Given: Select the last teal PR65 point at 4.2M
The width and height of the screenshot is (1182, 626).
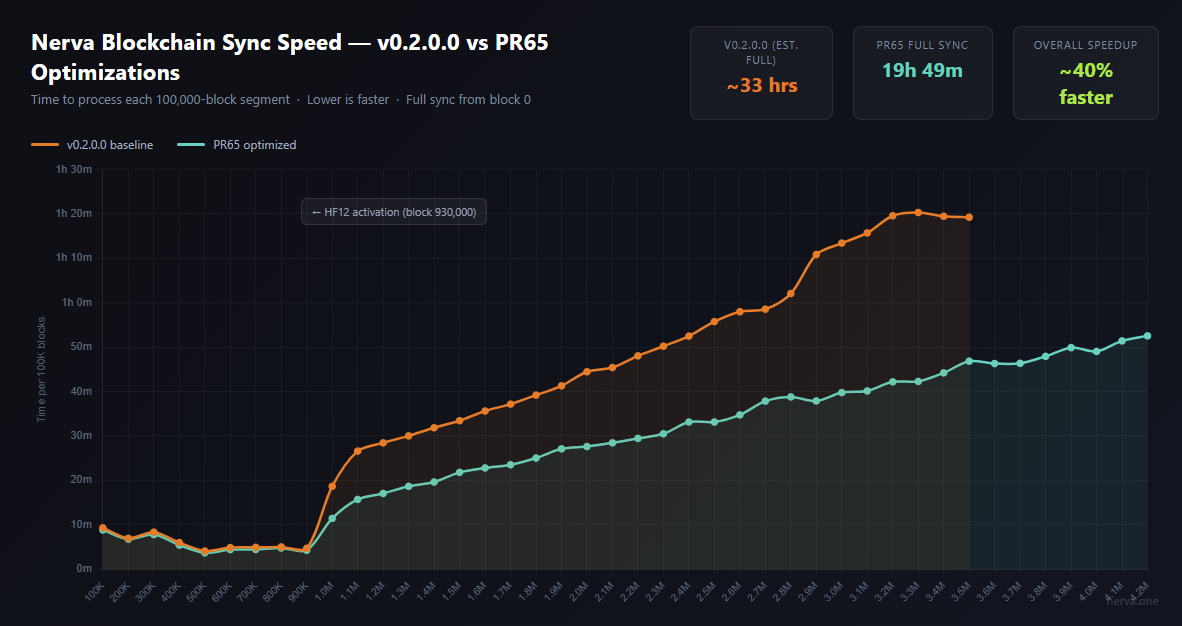Looking at the screenshot, I should [x=1147, y=336].
